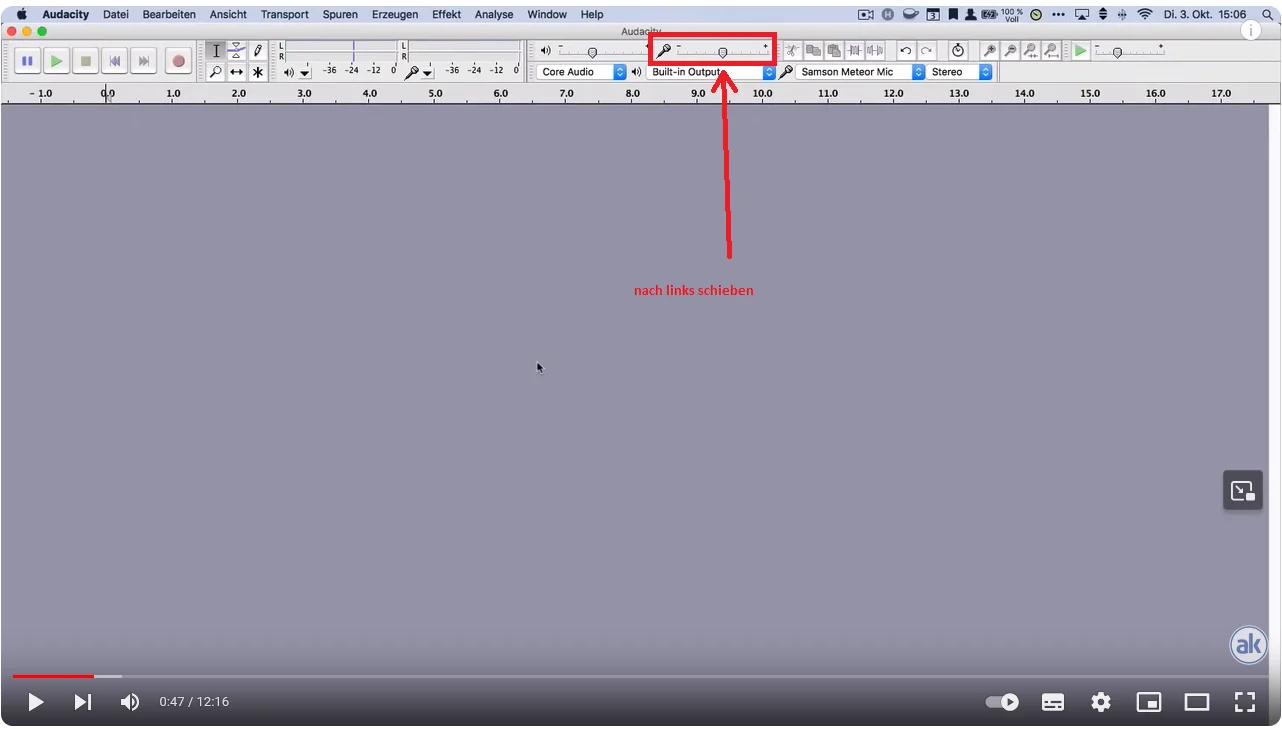Open the Erzeugen menu
Screen dimensions: 1282x729
395,15
